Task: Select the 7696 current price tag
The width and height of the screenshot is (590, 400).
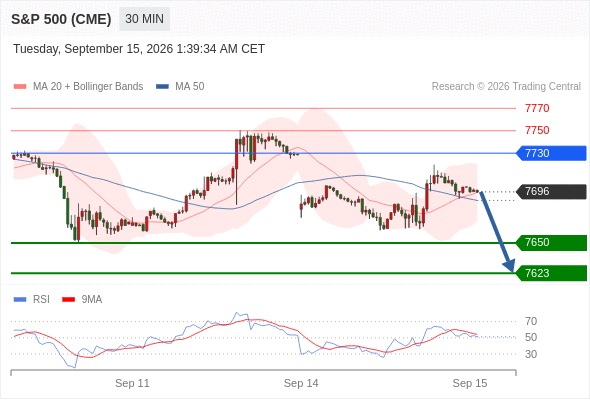Action: click(551, 192)
